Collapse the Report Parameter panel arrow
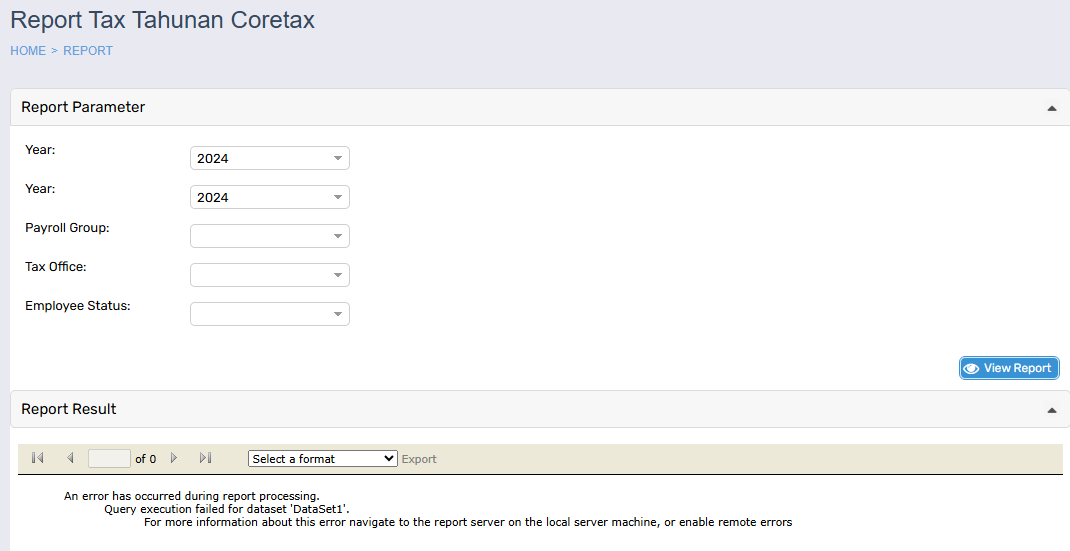The image size is (1070, 551). pyautogui.click(x=1051, y=108)
